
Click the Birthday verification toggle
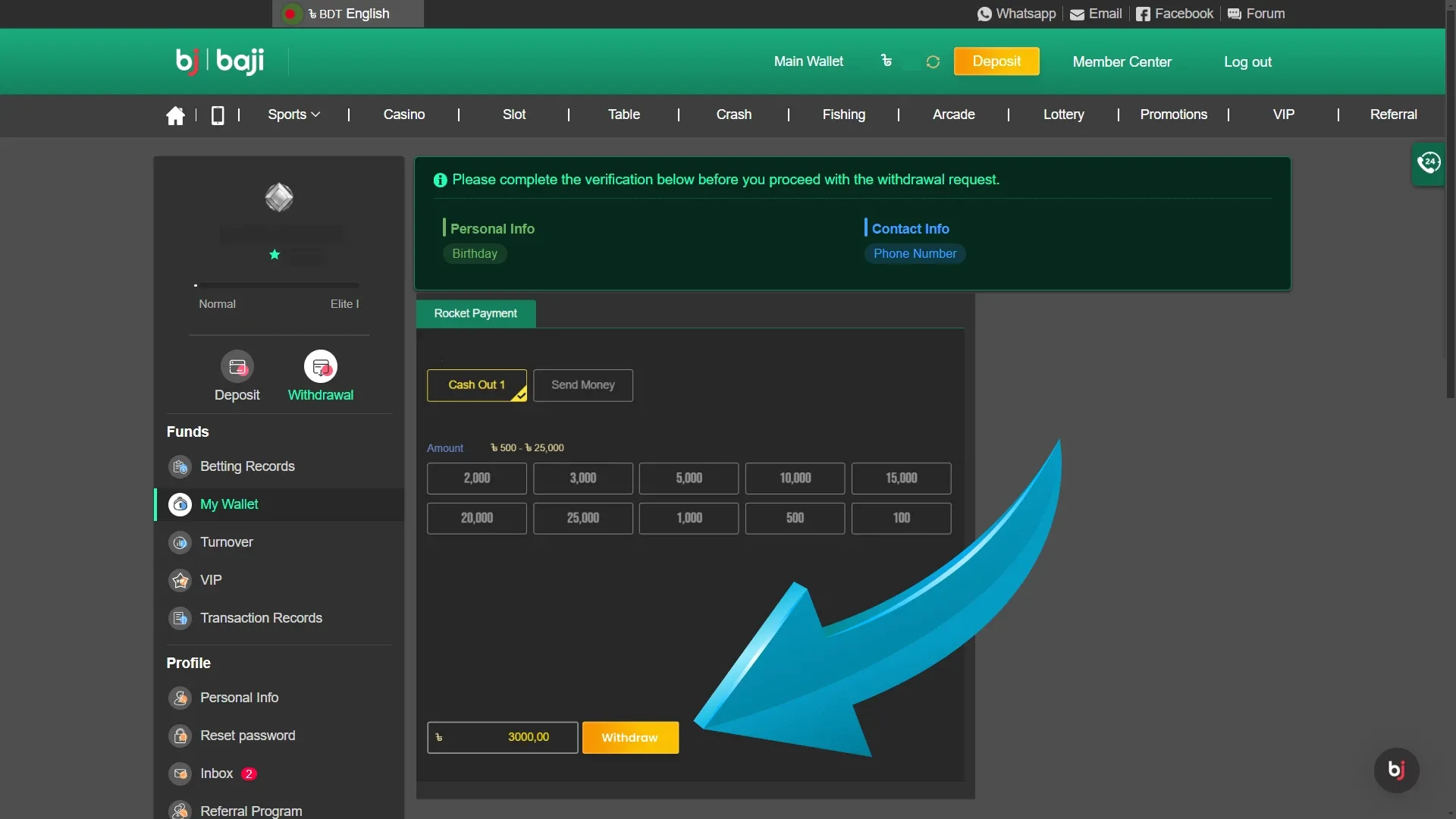click(x=474, y=253)
